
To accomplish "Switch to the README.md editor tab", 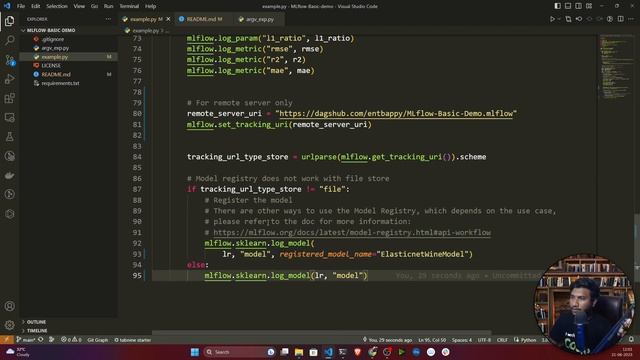I will point(203,19).
